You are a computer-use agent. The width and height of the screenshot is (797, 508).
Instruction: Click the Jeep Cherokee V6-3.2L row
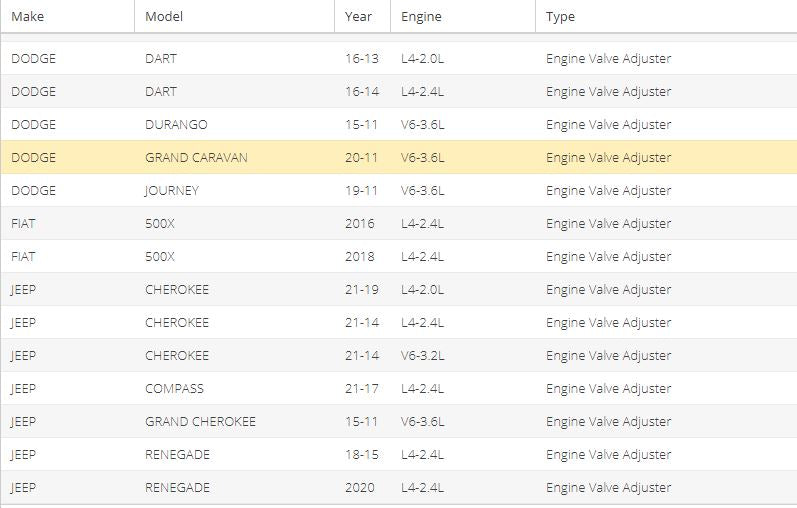click(398, 356)
